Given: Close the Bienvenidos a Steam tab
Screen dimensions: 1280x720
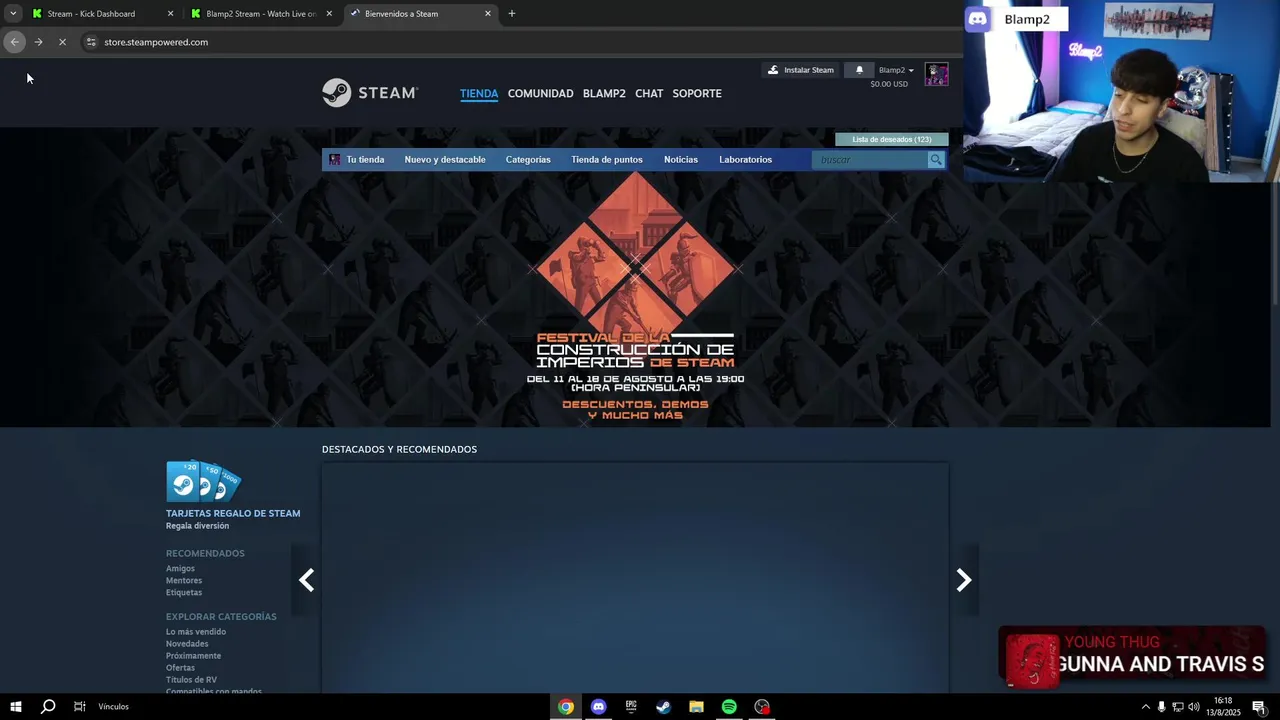Looking at the screenshot, I should pyautogui.click(x=488, y=14).
